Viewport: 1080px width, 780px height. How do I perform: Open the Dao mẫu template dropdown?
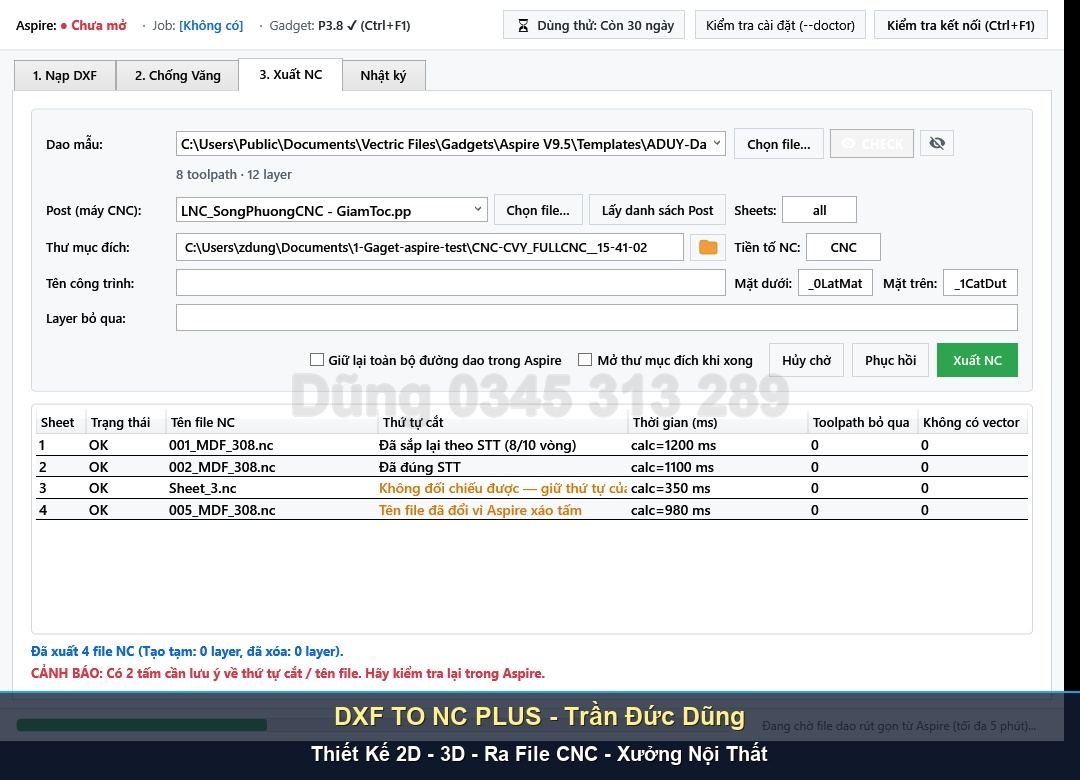(x=450, y=143)
